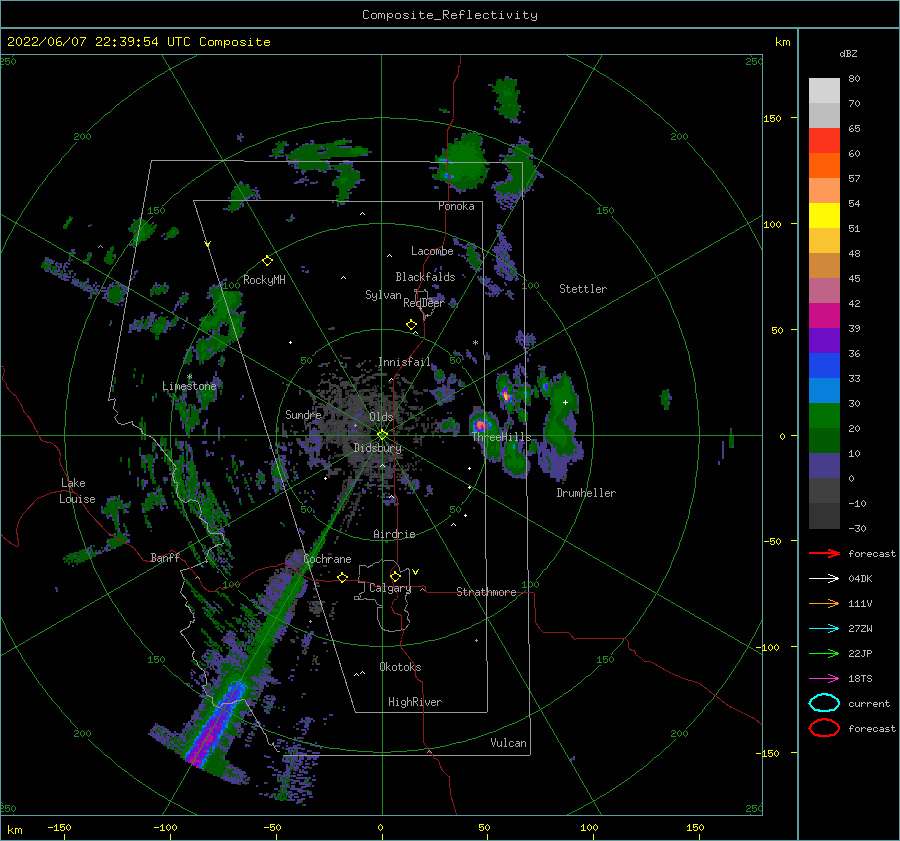Click the white 04DK arrow icon

tap(824, 578)
